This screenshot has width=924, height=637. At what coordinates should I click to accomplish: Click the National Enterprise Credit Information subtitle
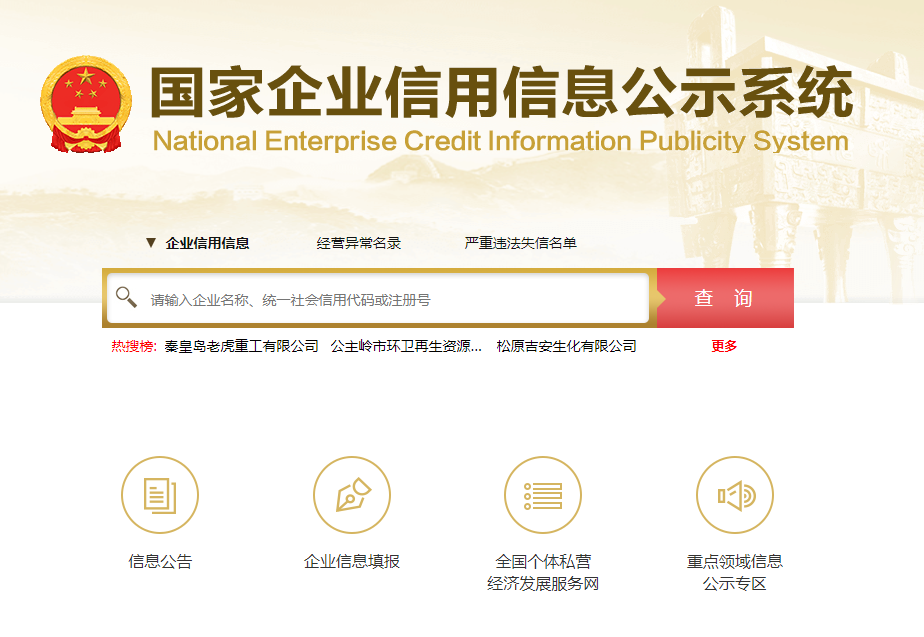(500, 141)
